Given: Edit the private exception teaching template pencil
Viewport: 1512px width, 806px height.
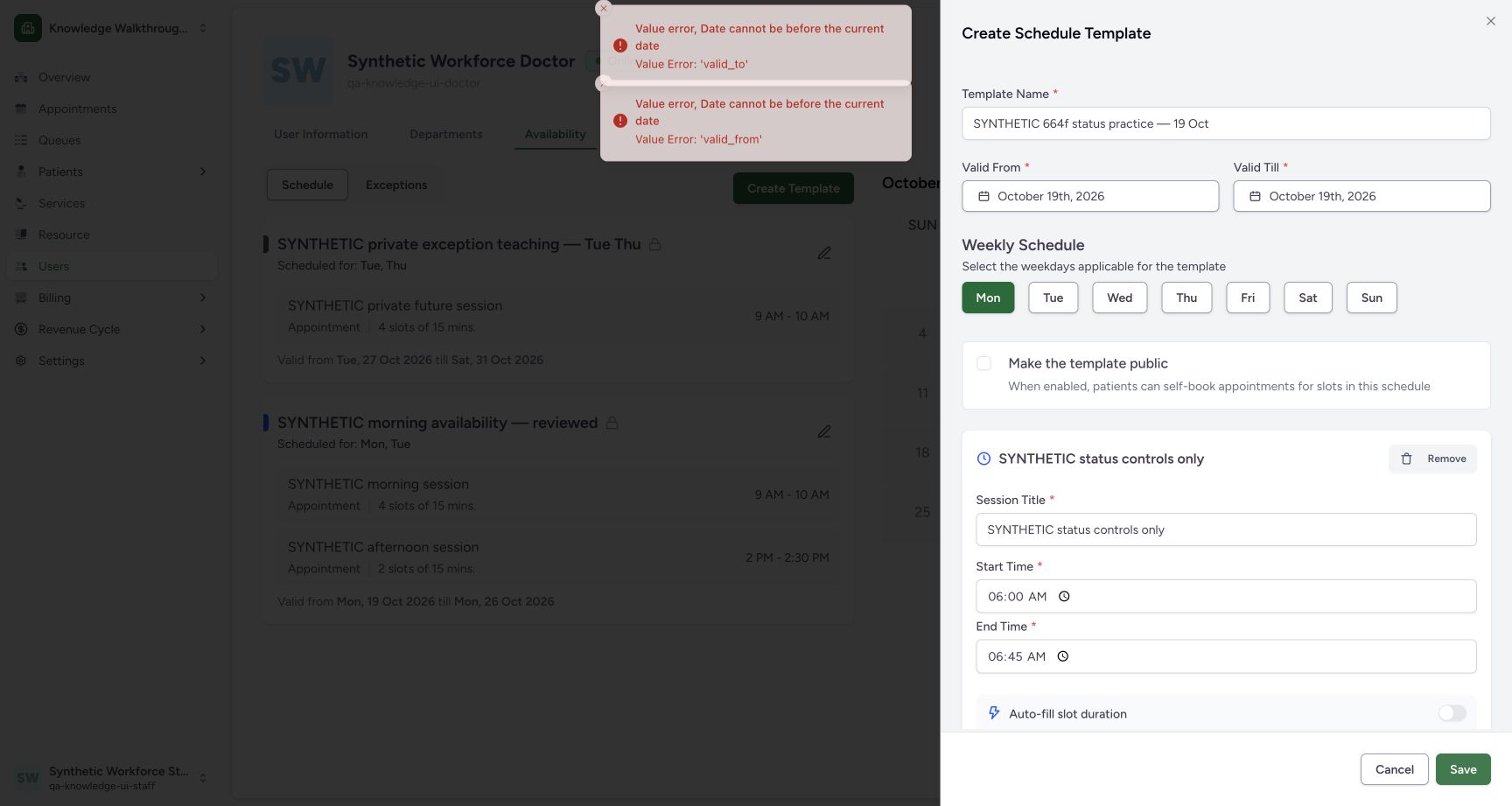Looking at the screenshot, I should click(824, 253).
